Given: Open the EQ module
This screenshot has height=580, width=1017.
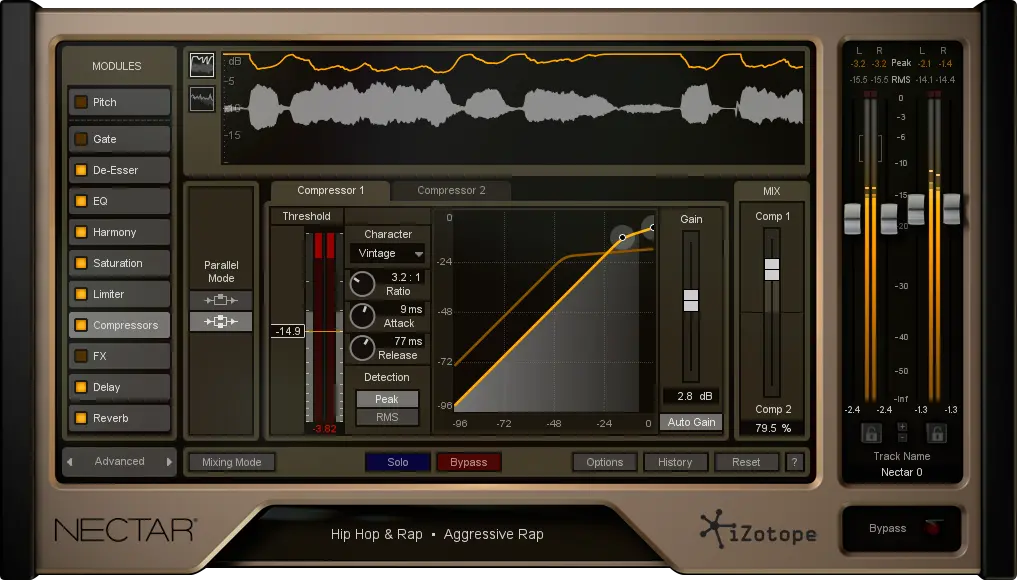Looking at the screenshot, I should (119, 201).
